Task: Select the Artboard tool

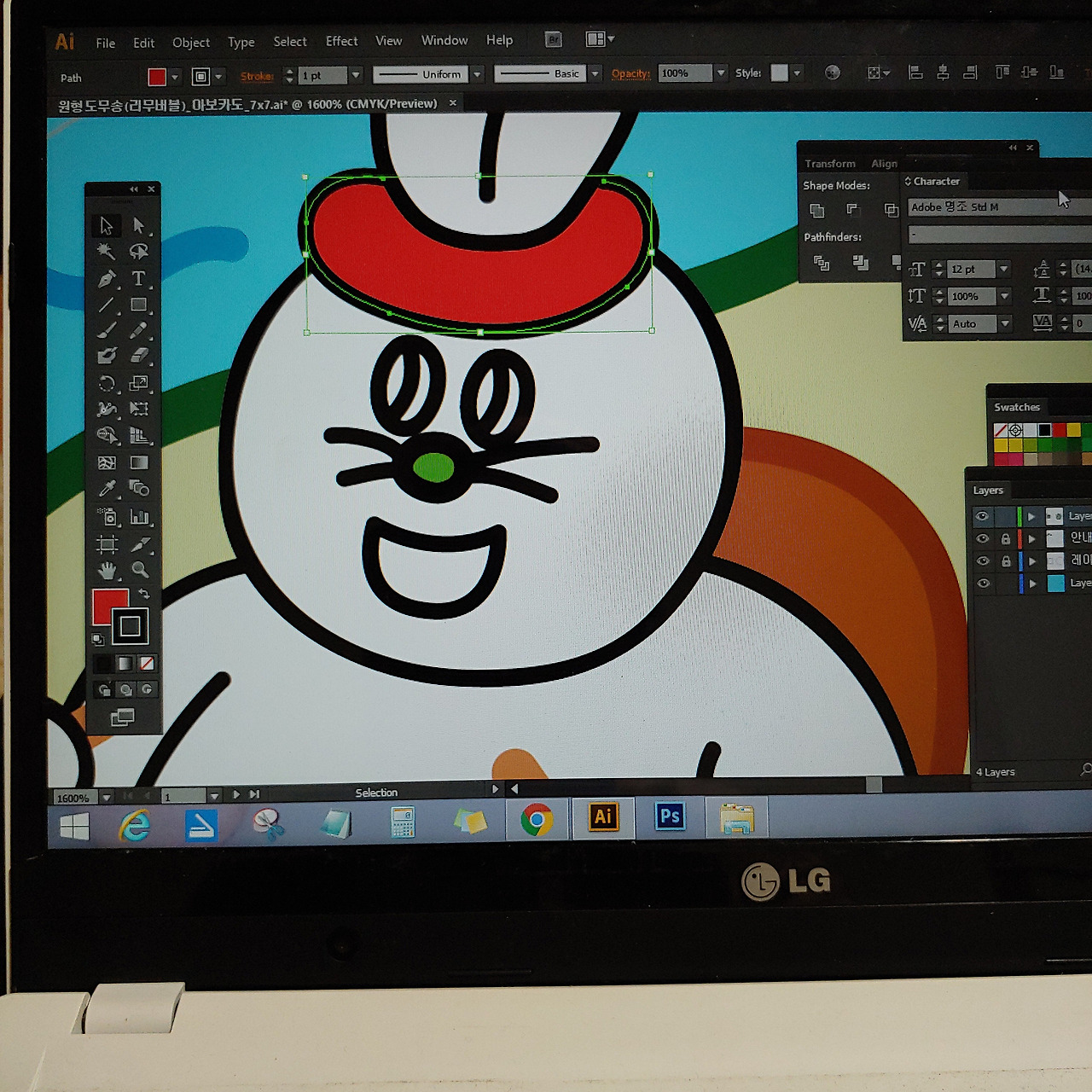Action: (106, 544)
